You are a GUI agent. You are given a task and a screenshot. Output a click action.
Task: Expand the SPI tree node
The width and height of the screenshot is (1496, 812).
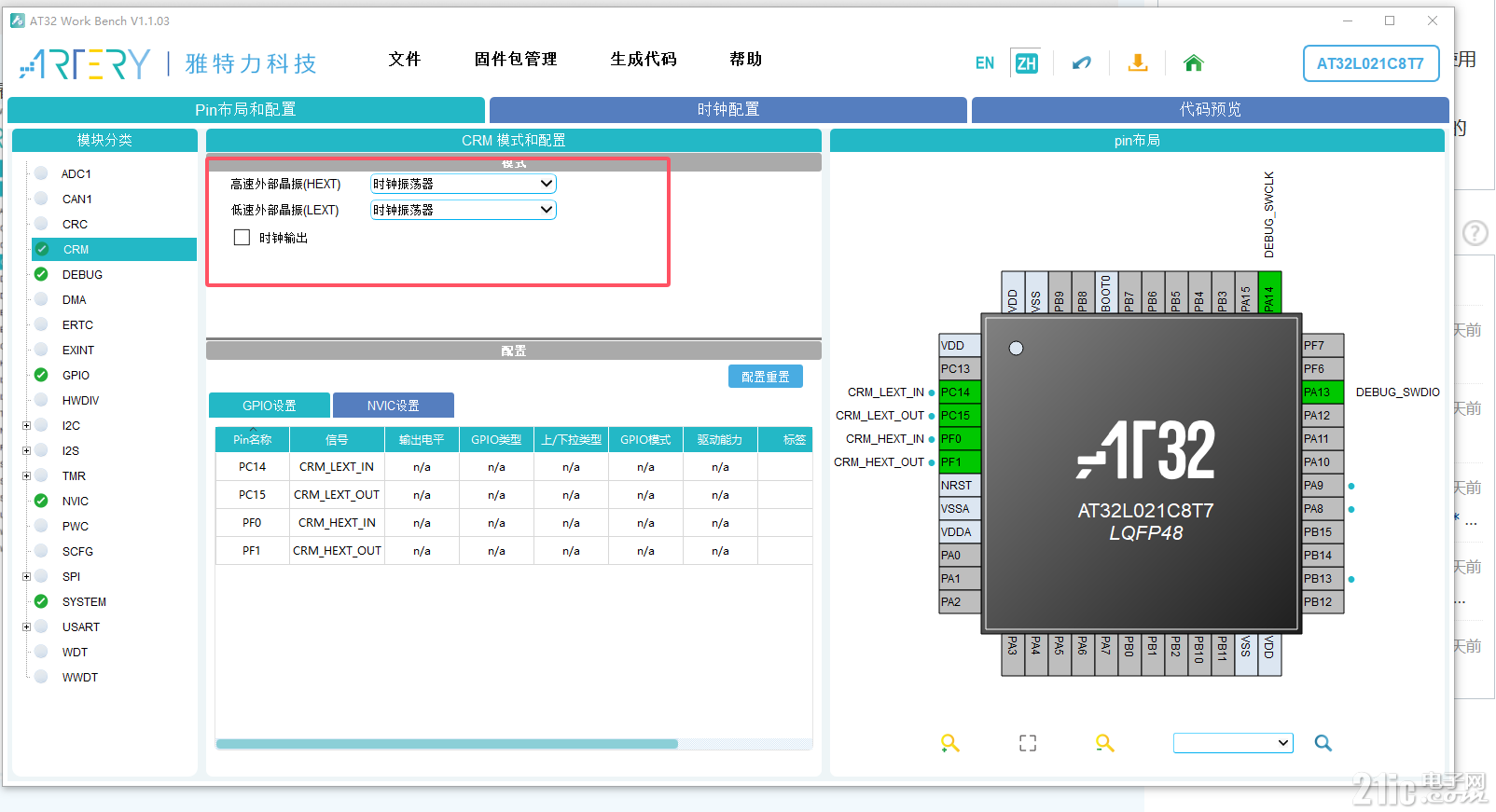26,576
